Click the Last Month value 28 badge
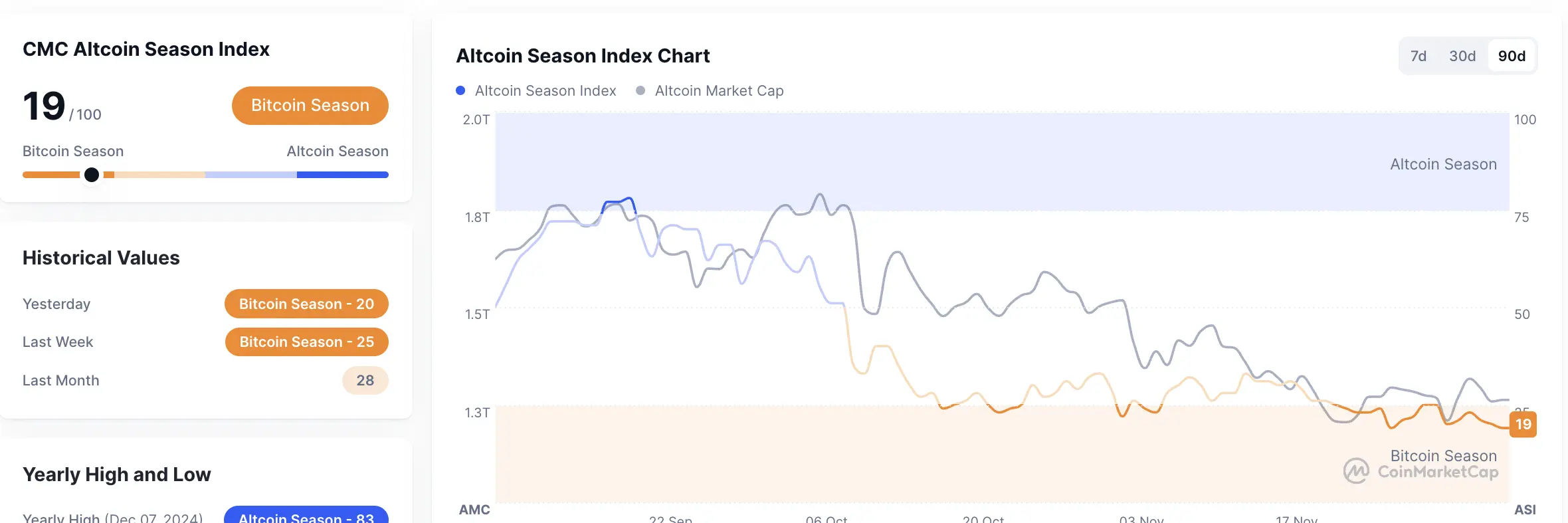Image resolution: width=1568 pixels, height=523 pixels. point(365,380)
